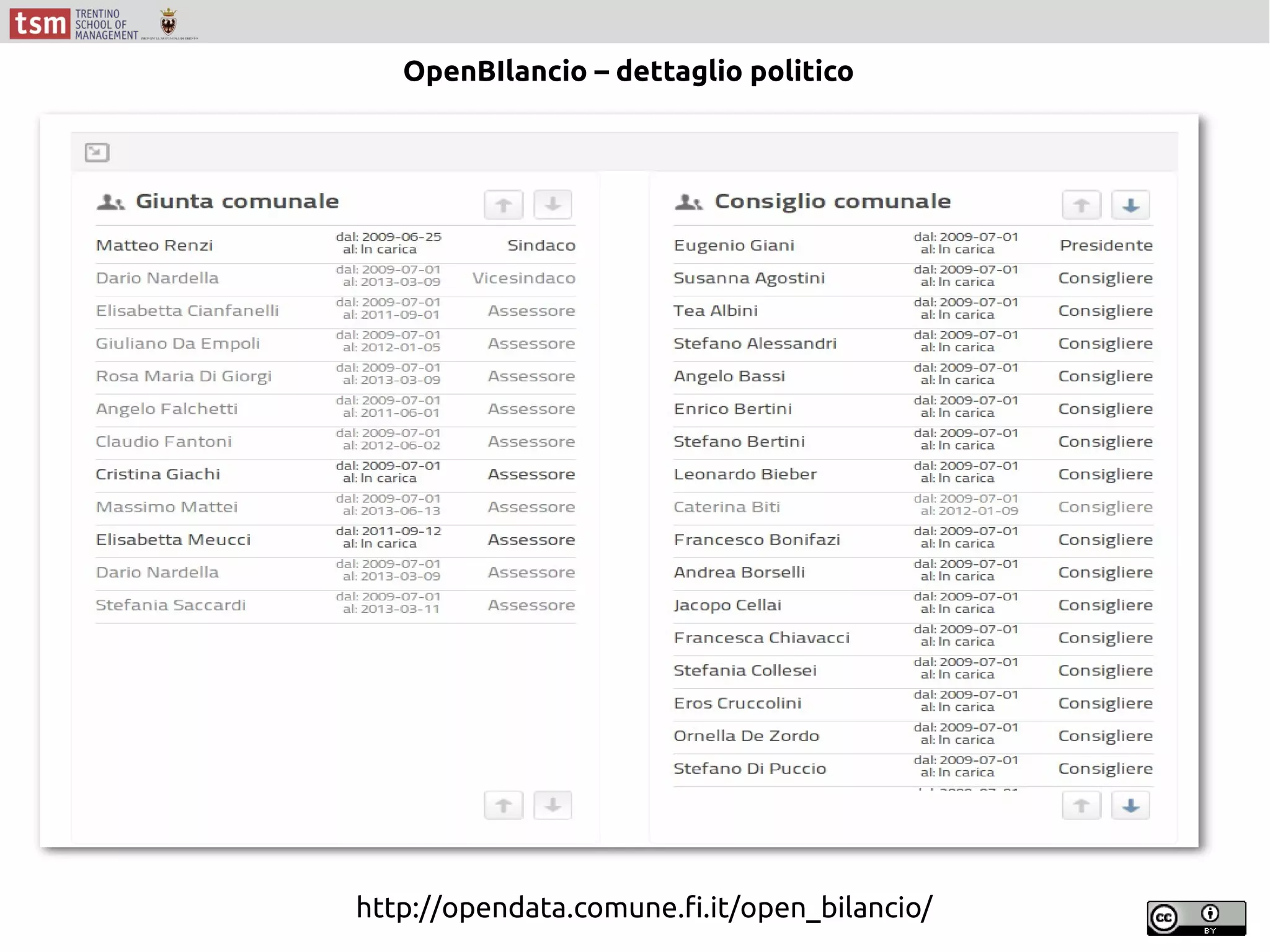Image resolution: width=1270 pixels, height=952 pixels.
Task: Click the people icon beside Consiglio comunale
Action: pos(689,202)
